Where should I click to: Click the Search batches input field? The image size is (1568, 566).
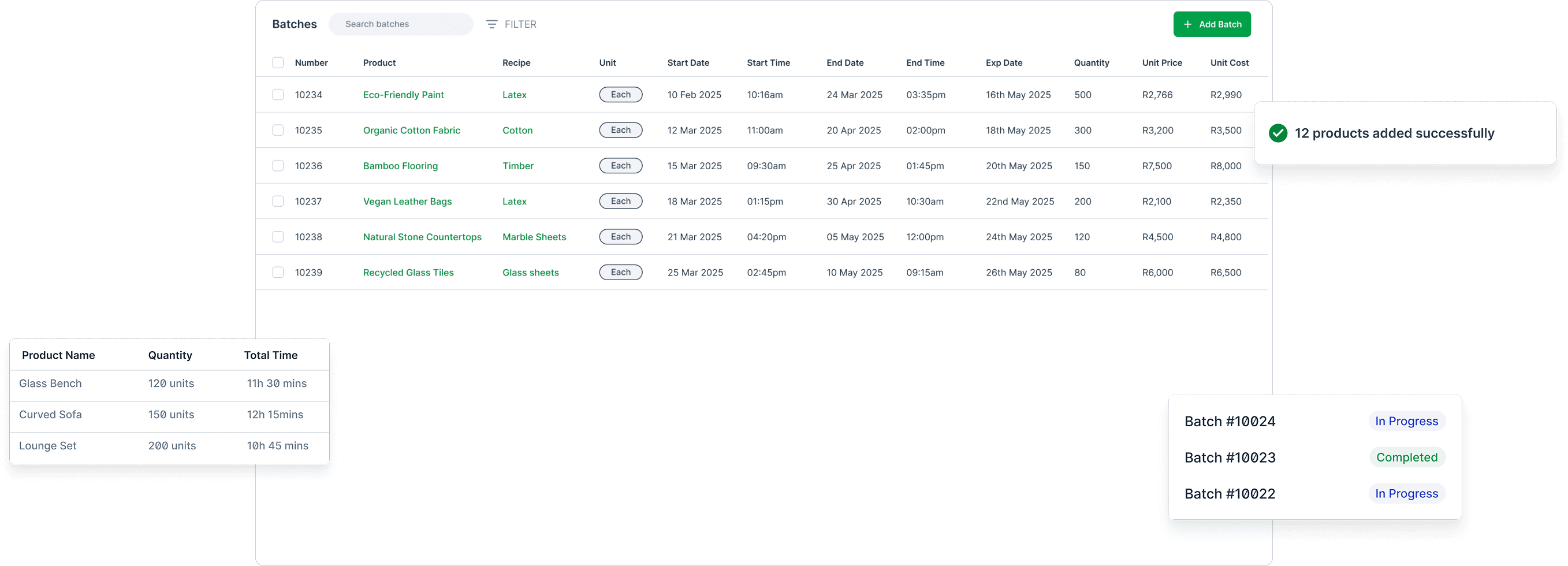pyautogui.click(x=401, y=24)
